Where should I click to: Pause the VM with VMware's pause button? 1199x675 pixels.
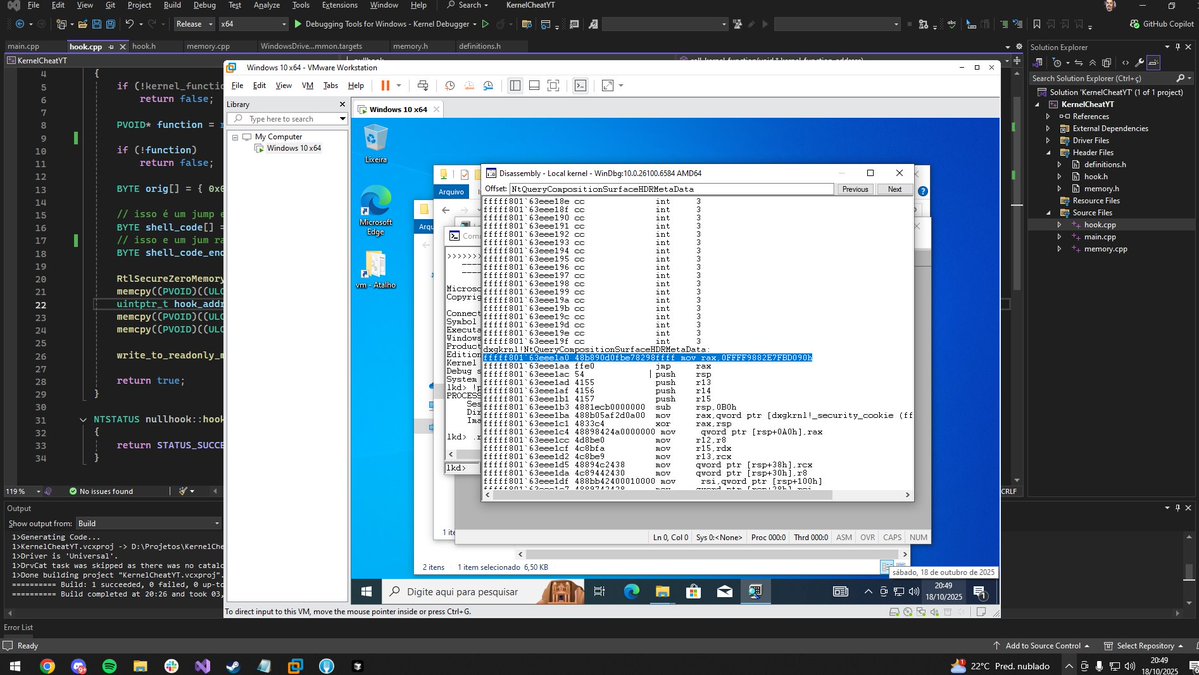(x=385, y=86)
